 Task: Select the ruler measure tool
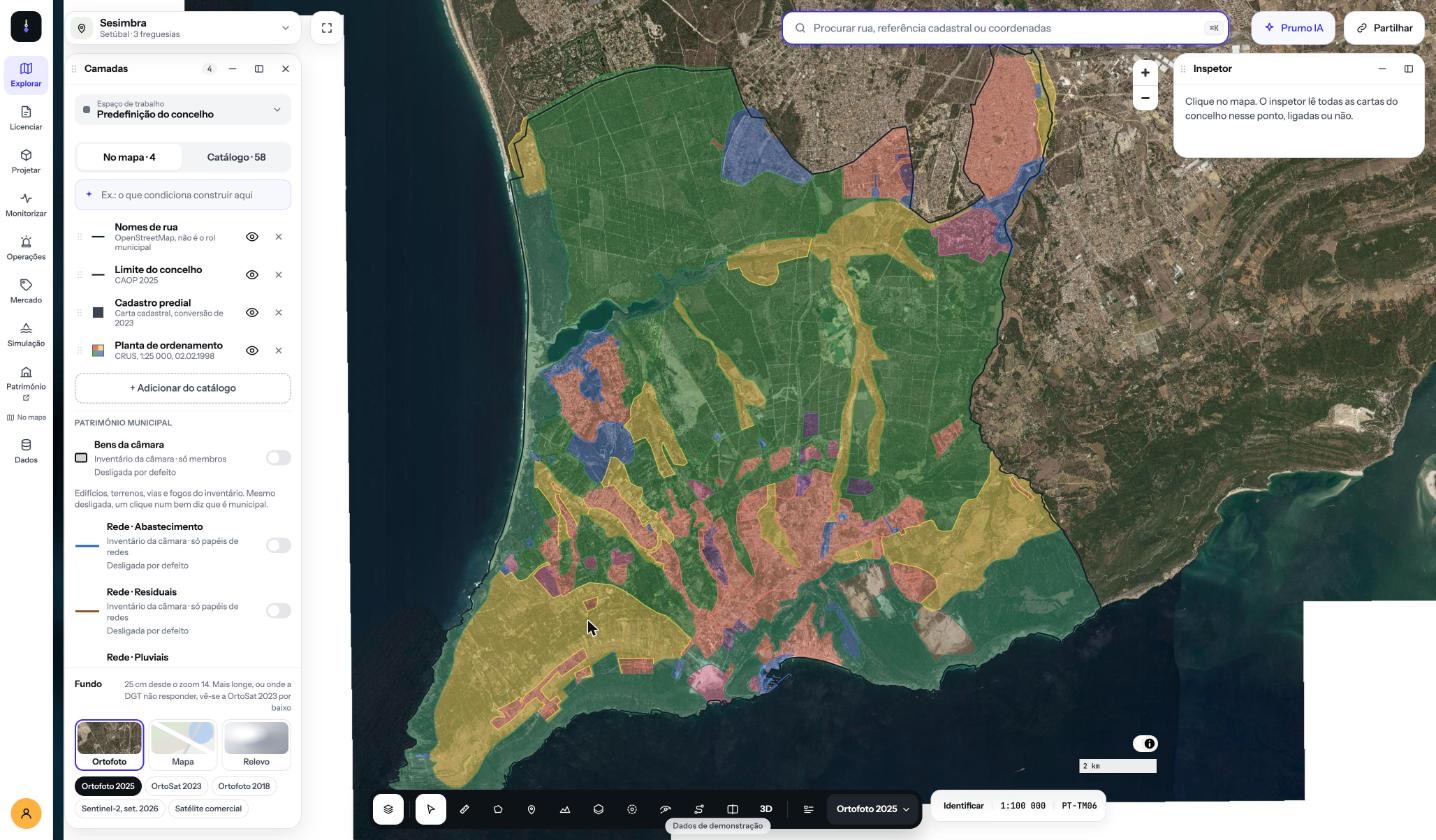tap(464, 809)
